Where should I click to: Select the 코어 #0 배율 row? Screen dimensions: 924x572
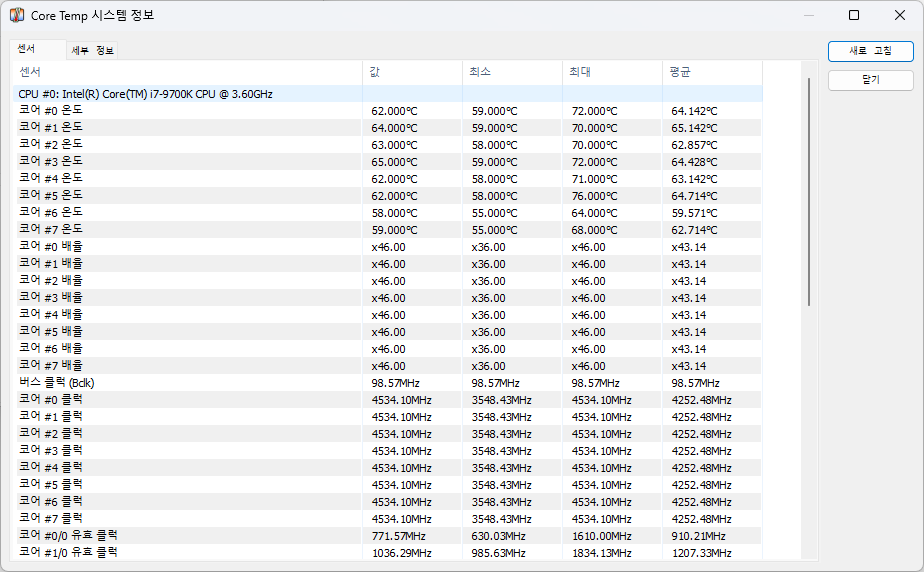[x=387, y=247]
